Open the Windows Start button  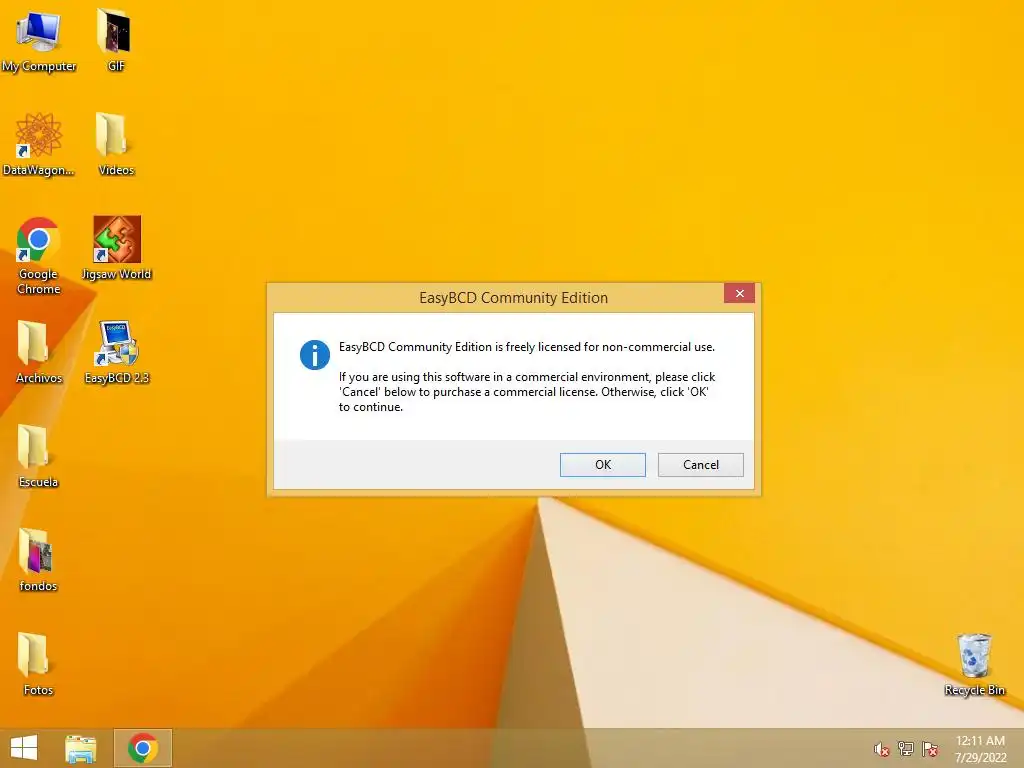tap(24, 748)
